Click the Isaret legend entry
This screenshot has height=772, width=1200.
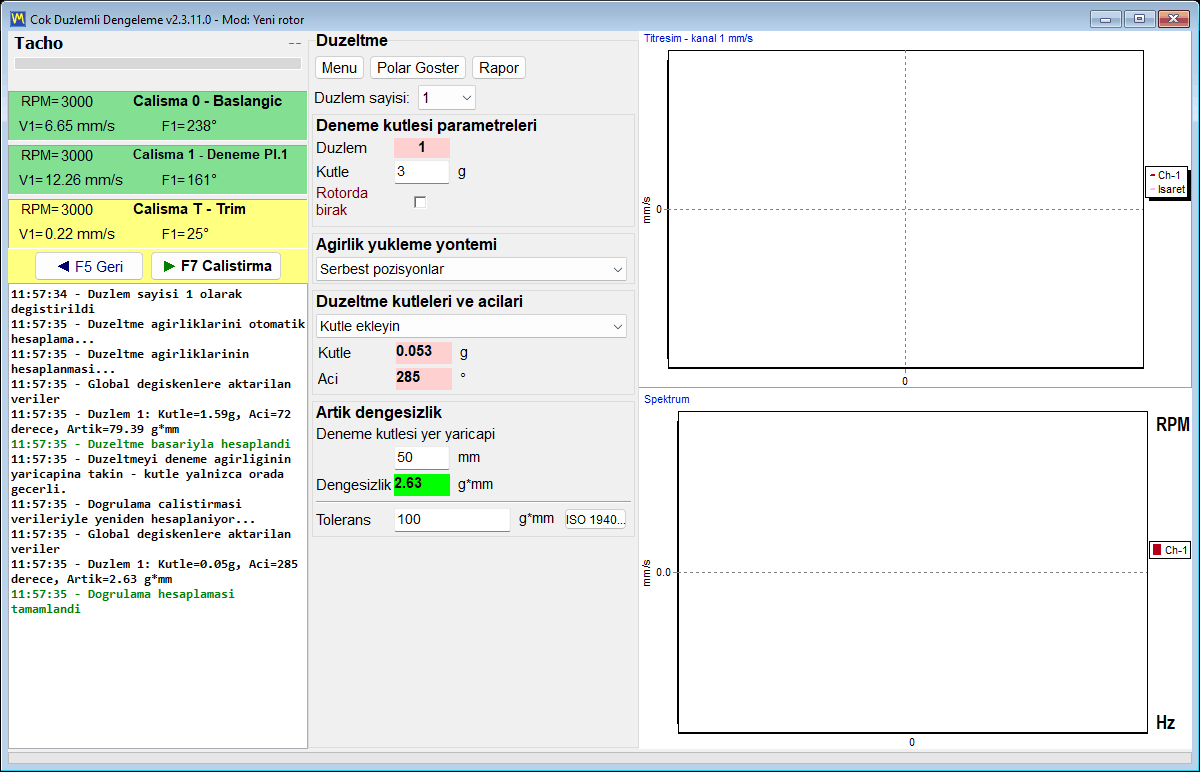pos(1166,189)
